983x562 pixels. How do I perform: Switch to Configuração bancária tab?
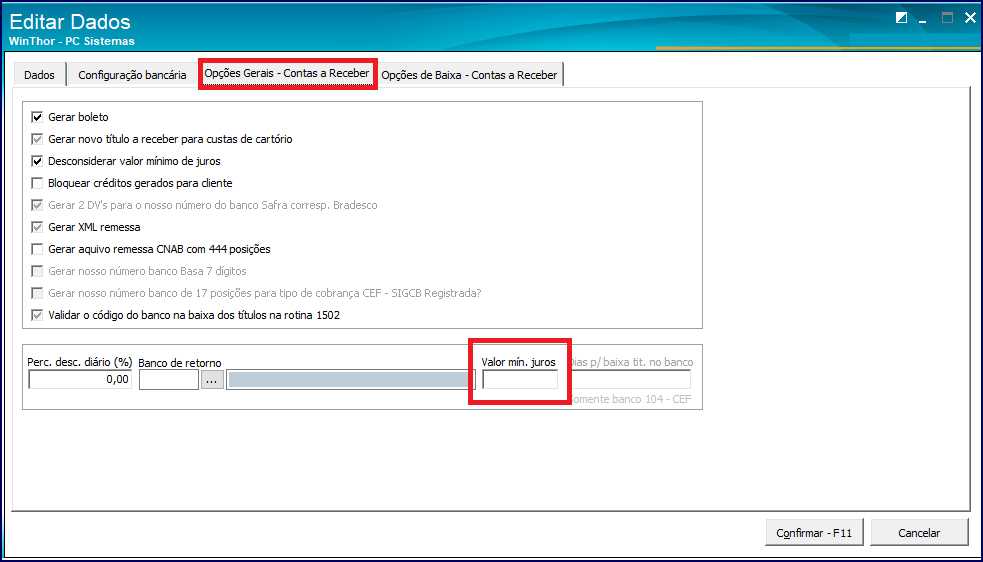point(132,75)
